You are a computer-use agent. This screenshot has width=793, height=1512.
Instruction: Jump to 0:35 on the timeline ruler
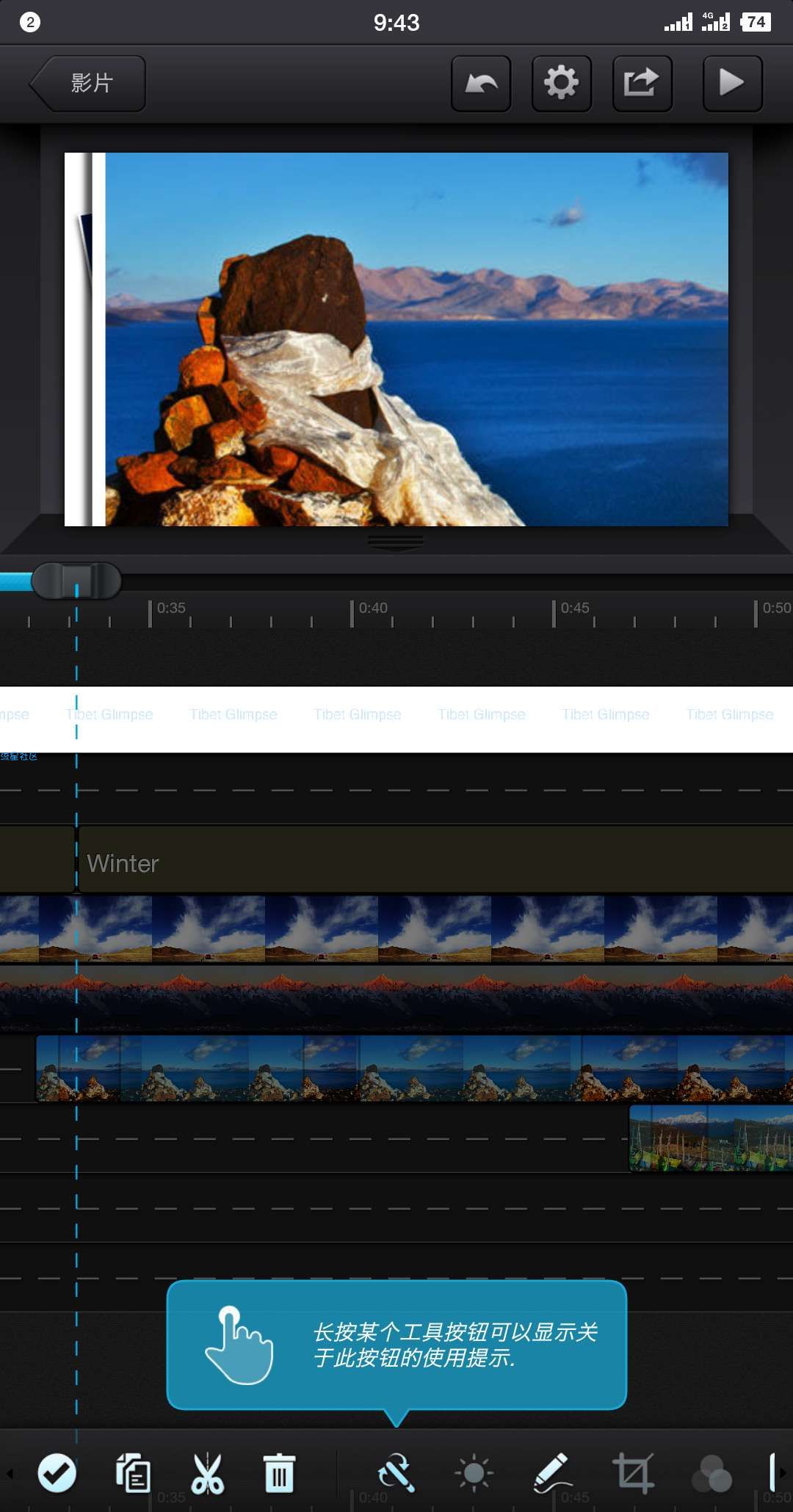170,608
